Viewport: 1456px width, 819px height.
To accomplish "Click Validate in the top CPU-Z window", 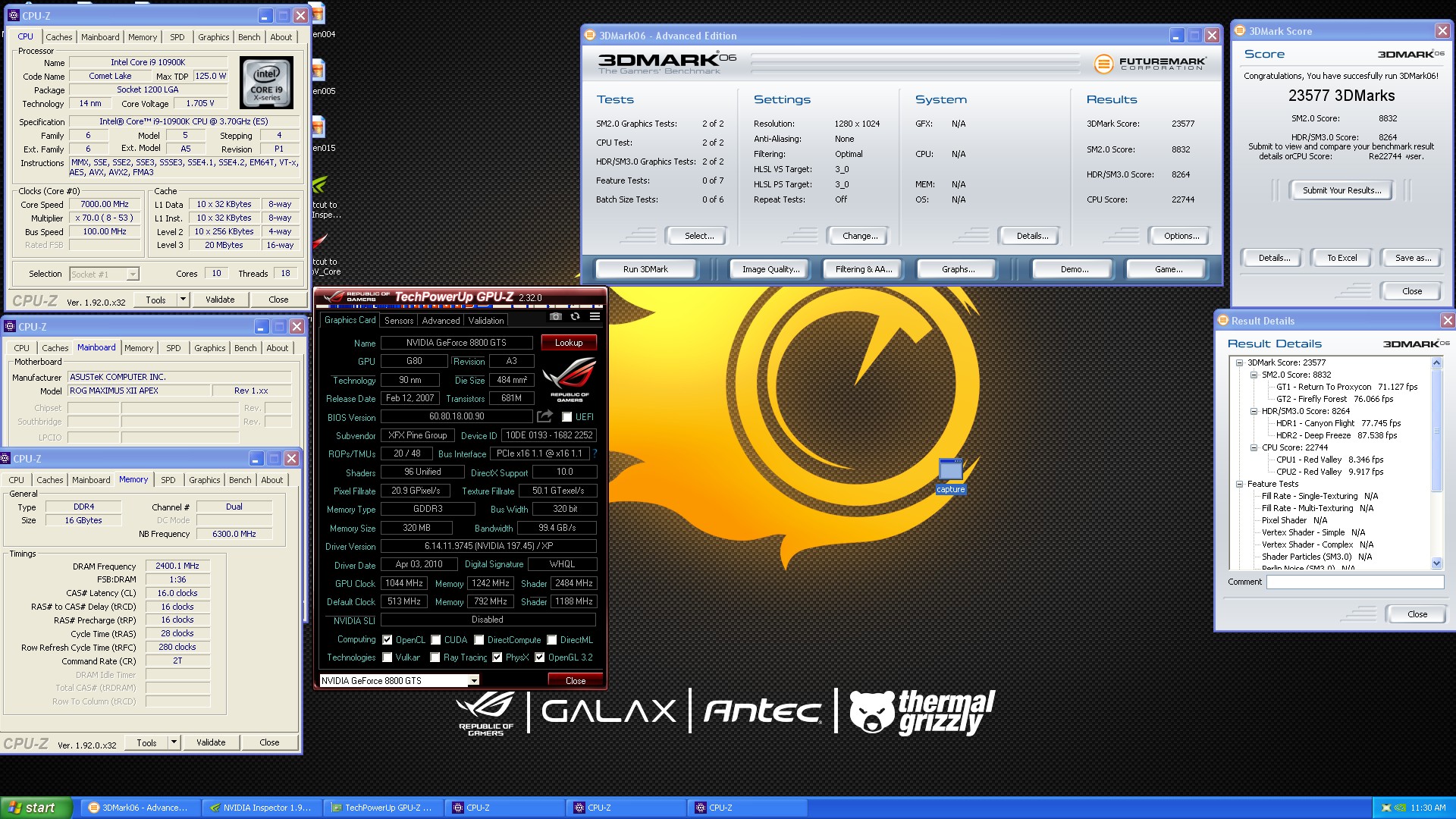I will point(220,300).
